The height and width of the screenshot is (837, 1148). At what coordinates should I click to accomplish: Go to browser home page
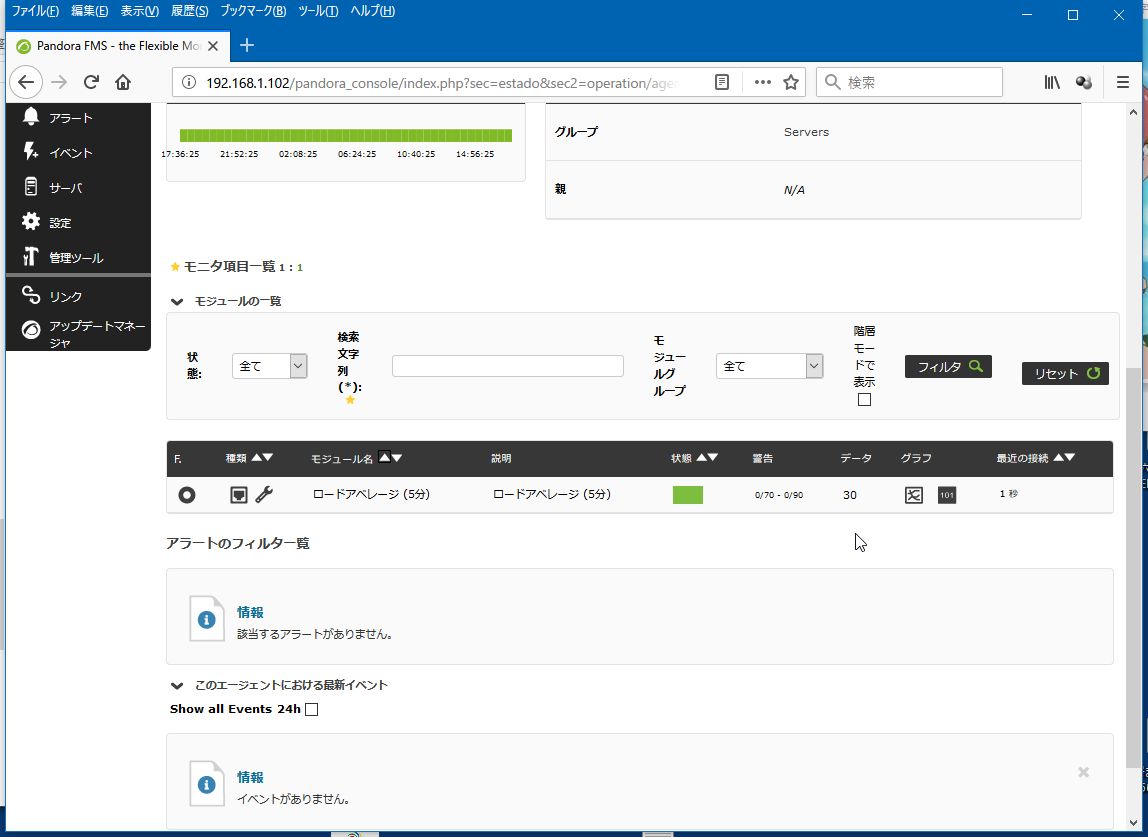(x=123, y=82)
